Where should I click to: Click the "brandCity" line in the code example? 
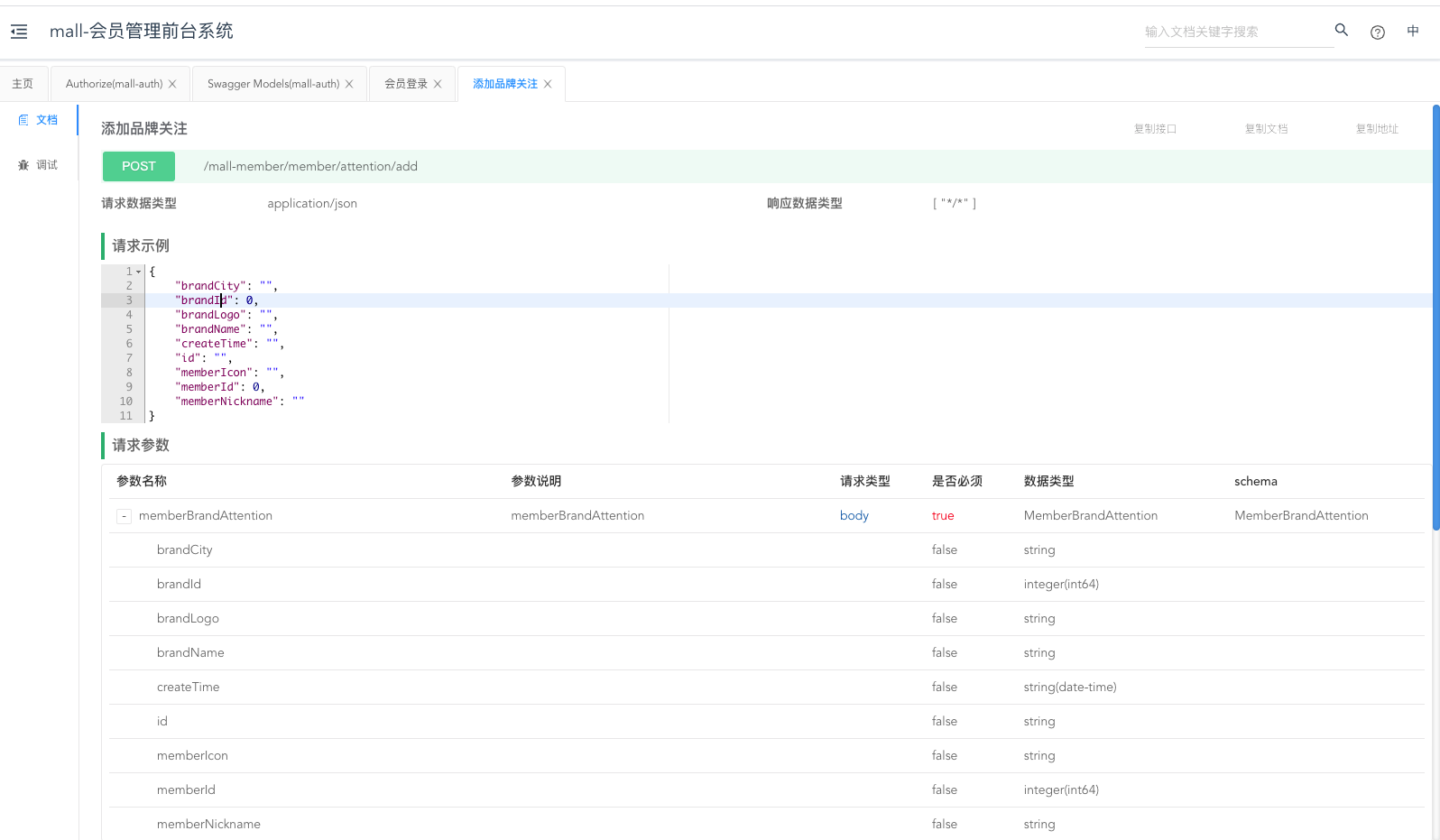click(226, 286)
